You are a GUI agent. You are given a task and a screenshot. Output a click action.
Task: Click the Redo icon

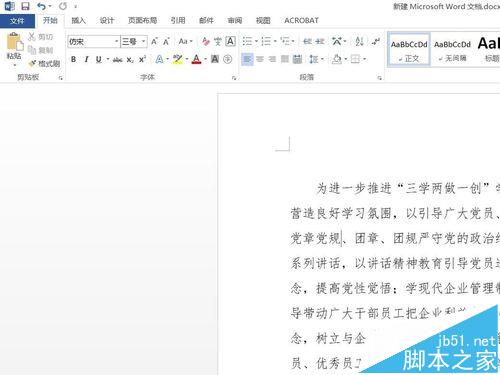click(63, 6)
